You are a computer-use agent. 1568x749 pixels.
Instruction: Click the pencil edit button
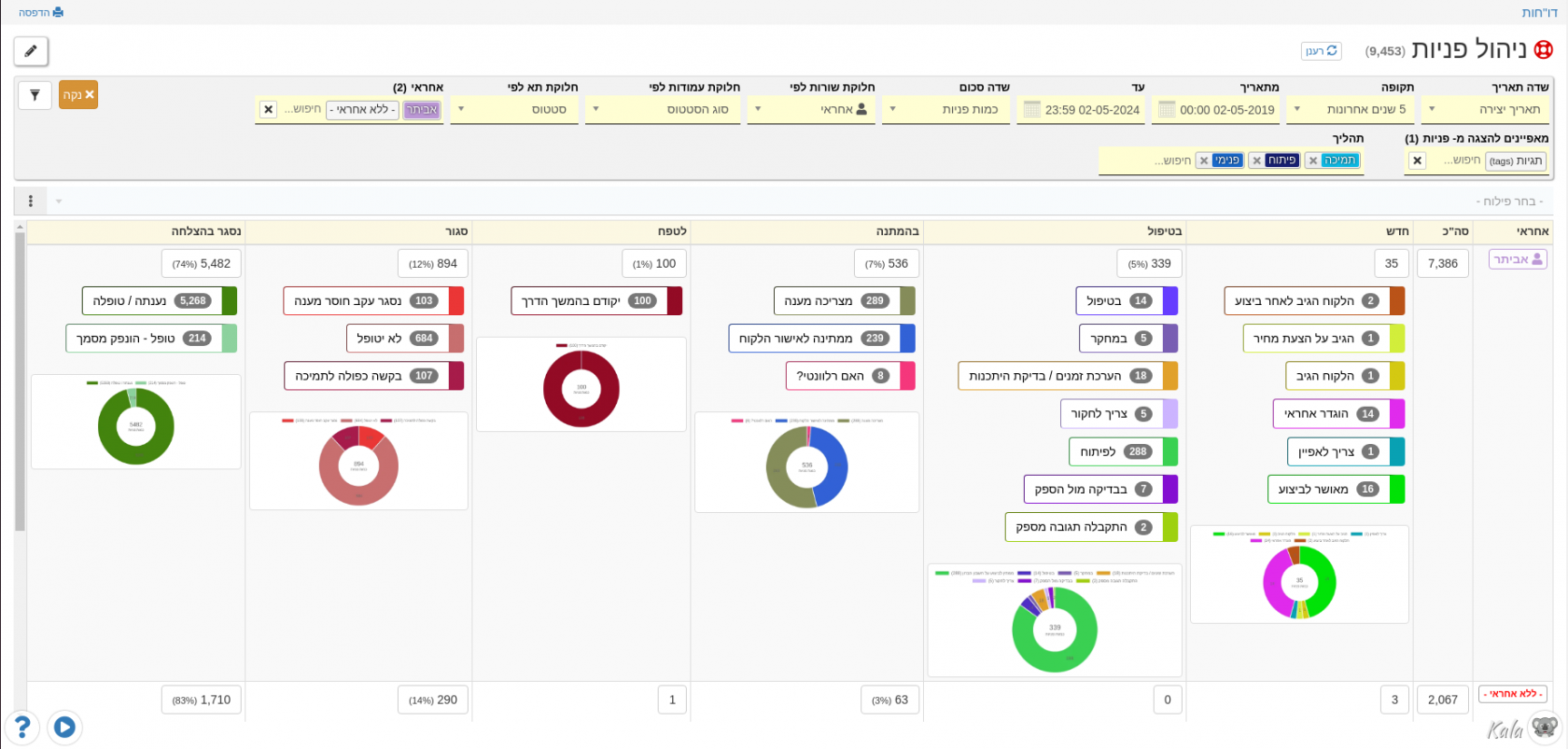tap(31, 51)
